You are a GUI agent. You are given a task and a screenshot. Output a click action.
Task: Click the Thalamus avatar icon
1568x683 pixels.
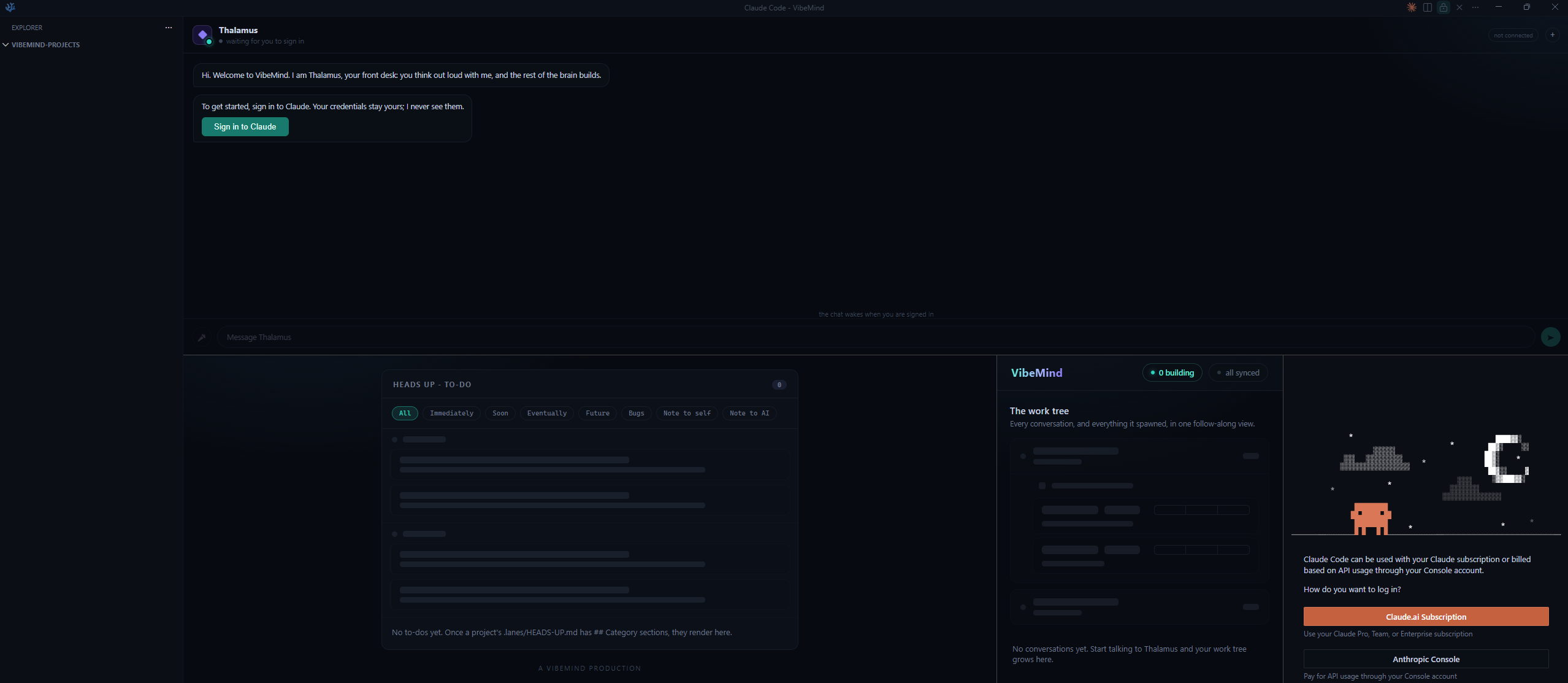(x=202, y=35)
